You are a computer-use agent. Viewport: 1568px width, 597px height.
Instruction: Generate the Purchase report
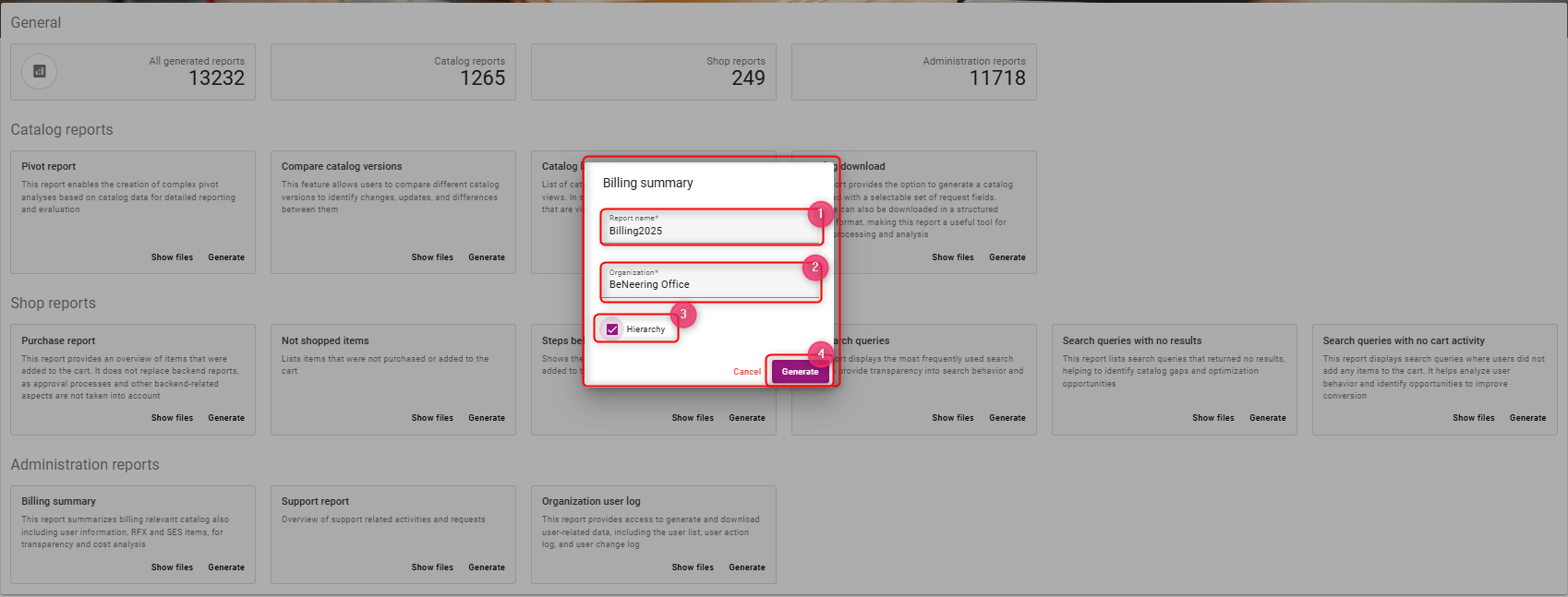[x=226, y=418]
